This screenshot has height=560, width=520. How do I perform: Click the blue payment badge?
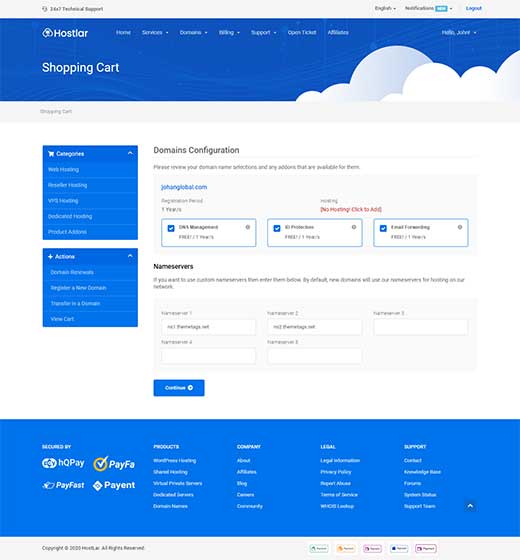tap(399, 548)
